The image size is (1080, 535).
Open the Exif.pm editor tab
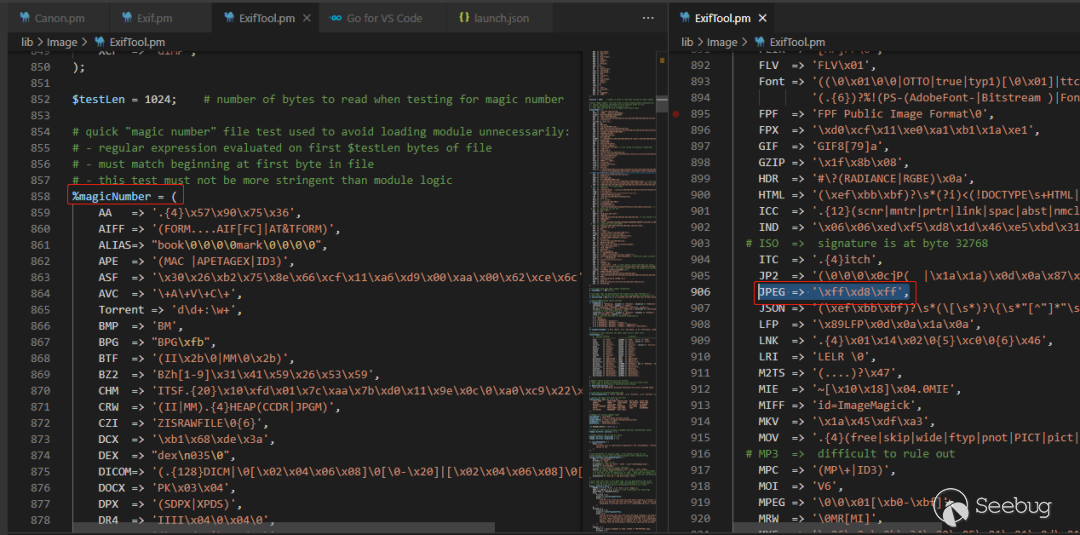coord(147,18)
